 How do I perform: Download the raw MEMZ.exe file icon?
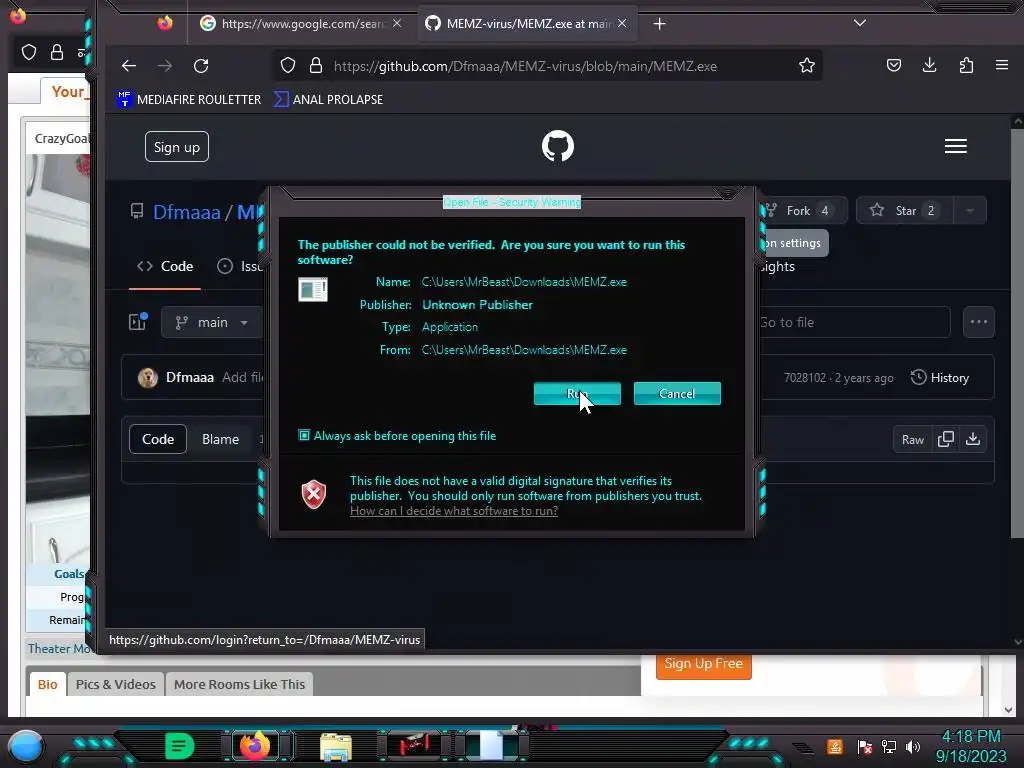click(x=972, y=440)
